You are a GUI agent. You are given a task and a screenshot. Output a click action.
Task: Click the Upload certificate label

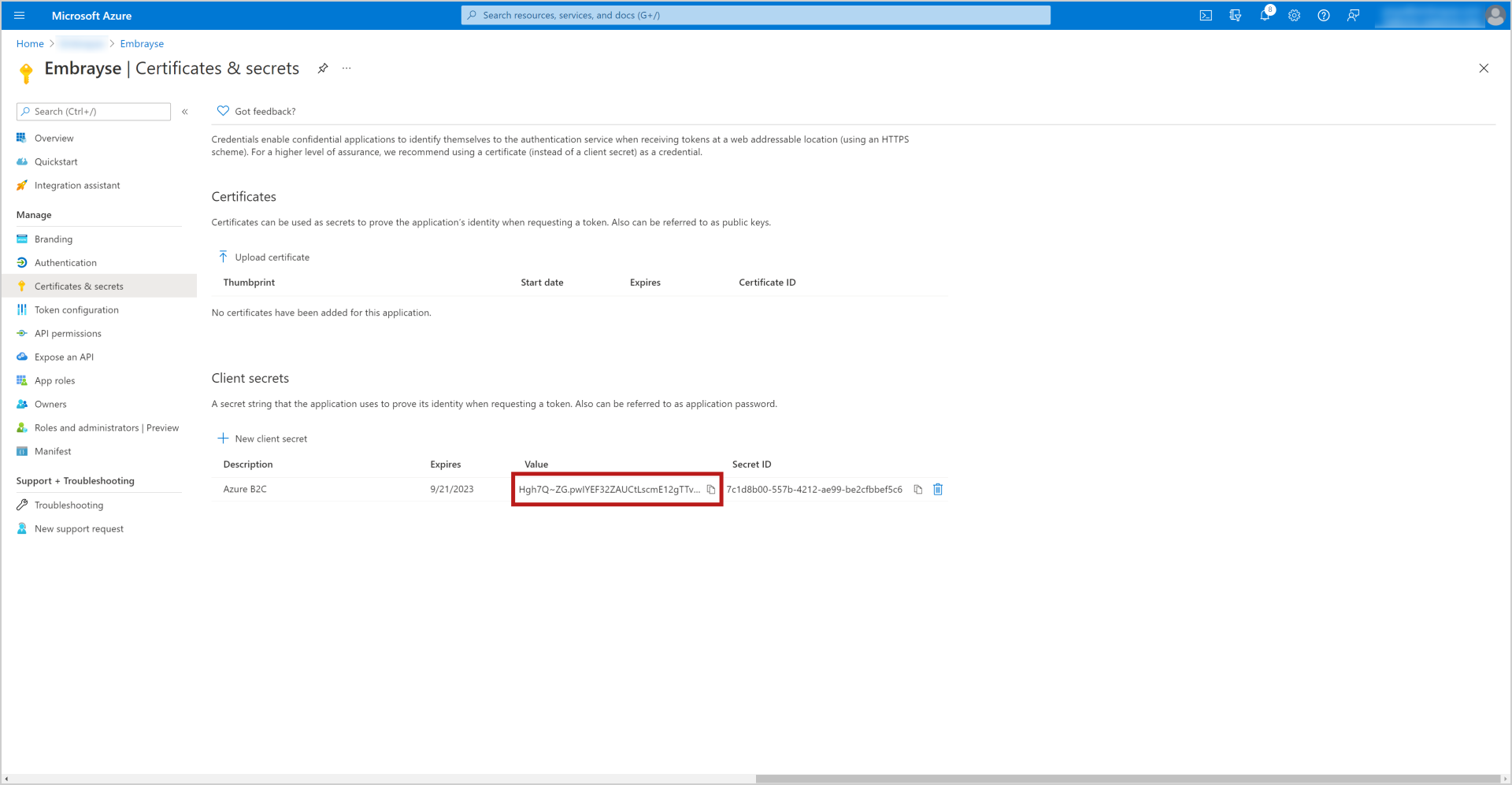pos(272,257)
